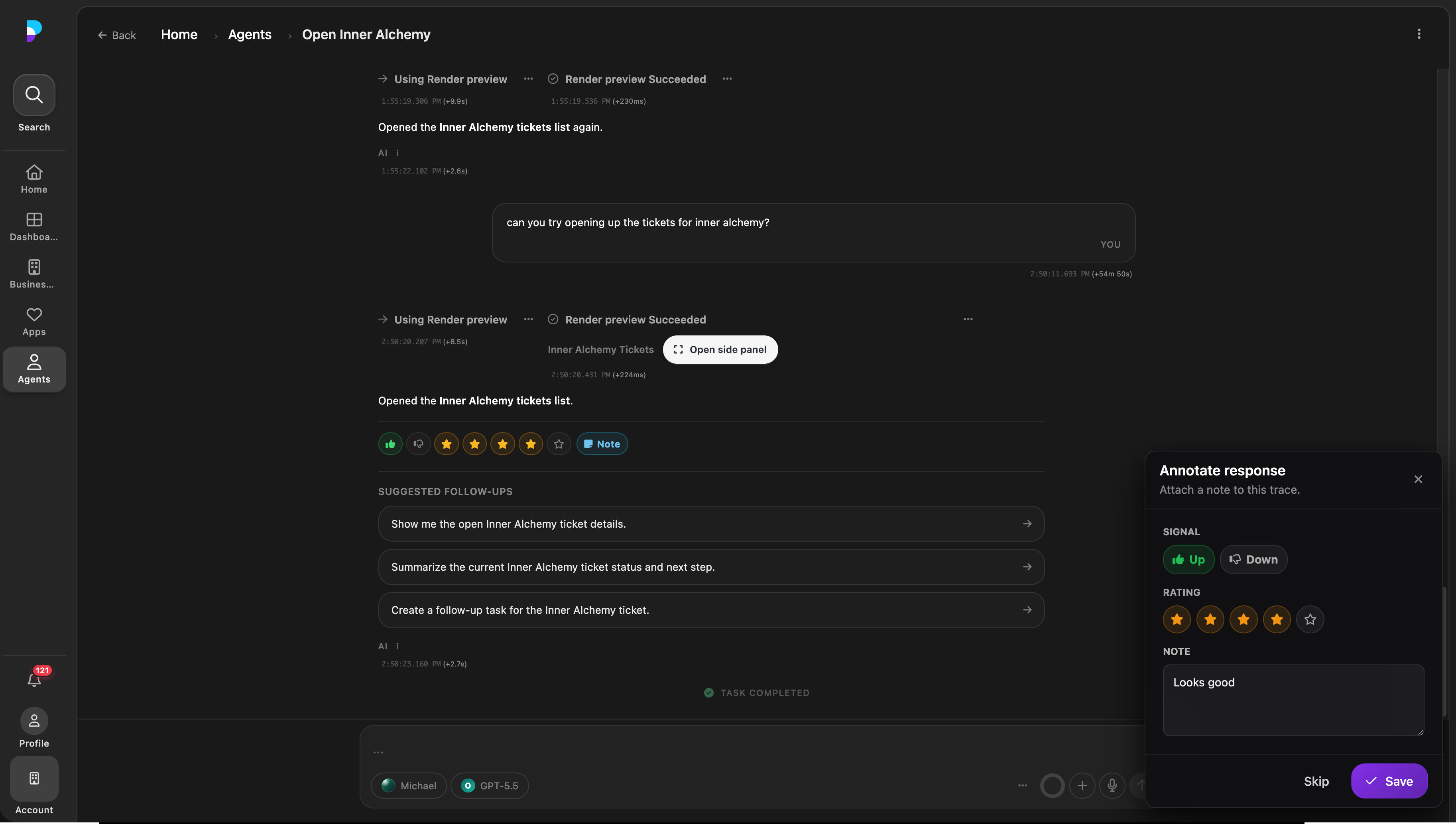This screenshot has width=1456, height=824.
Task: Set first star in inline response rating
Action: 446,444
